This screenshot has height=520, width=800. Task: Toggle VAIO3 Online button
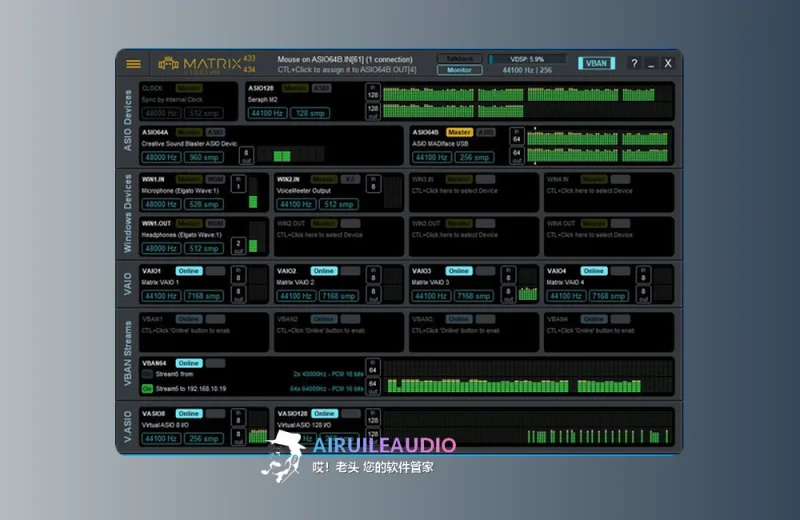point(459,271)
